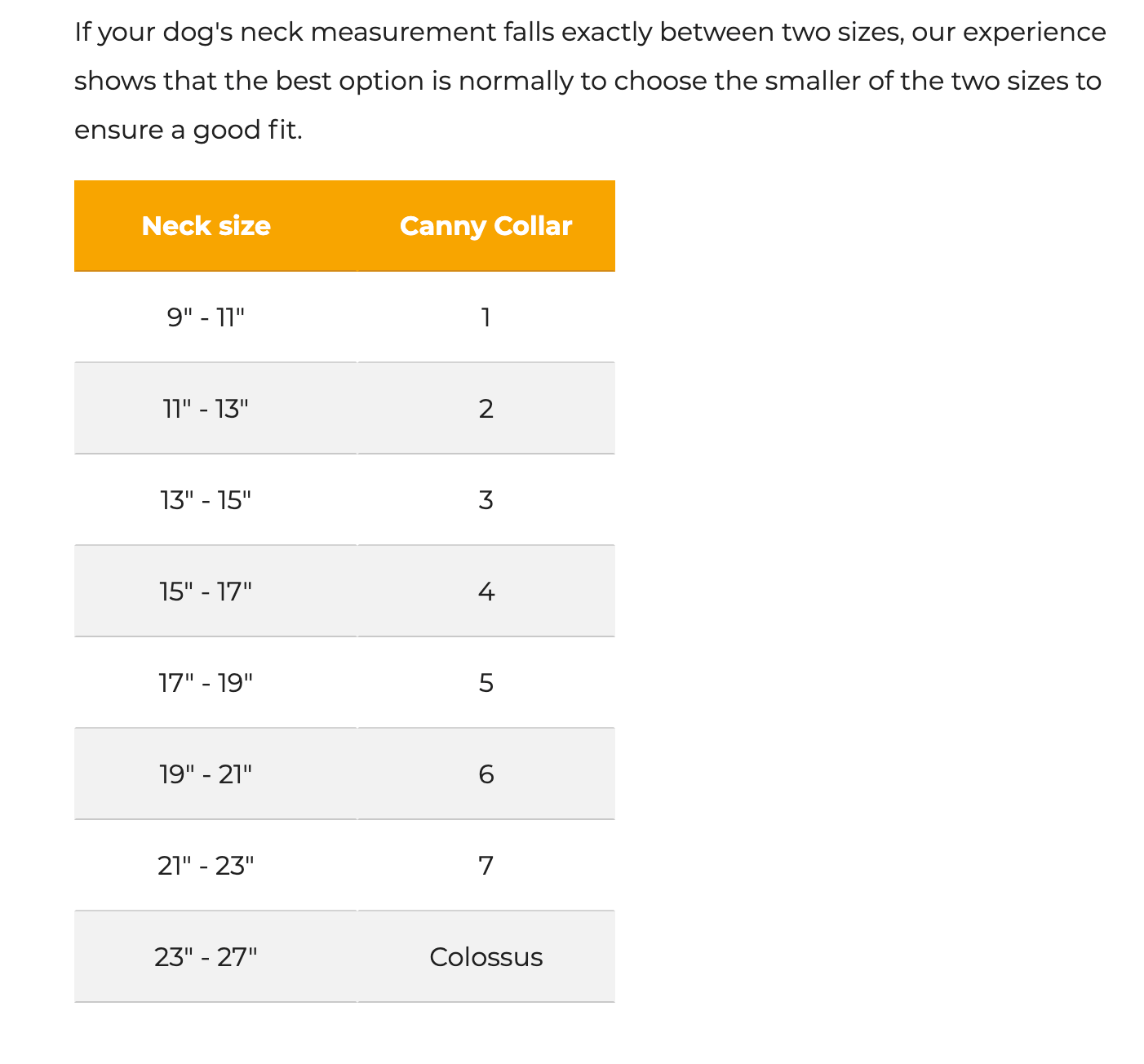1144x1064 pixels.
Task: Click the "If your dog's neck measurement" line
Action: [589, 33]
